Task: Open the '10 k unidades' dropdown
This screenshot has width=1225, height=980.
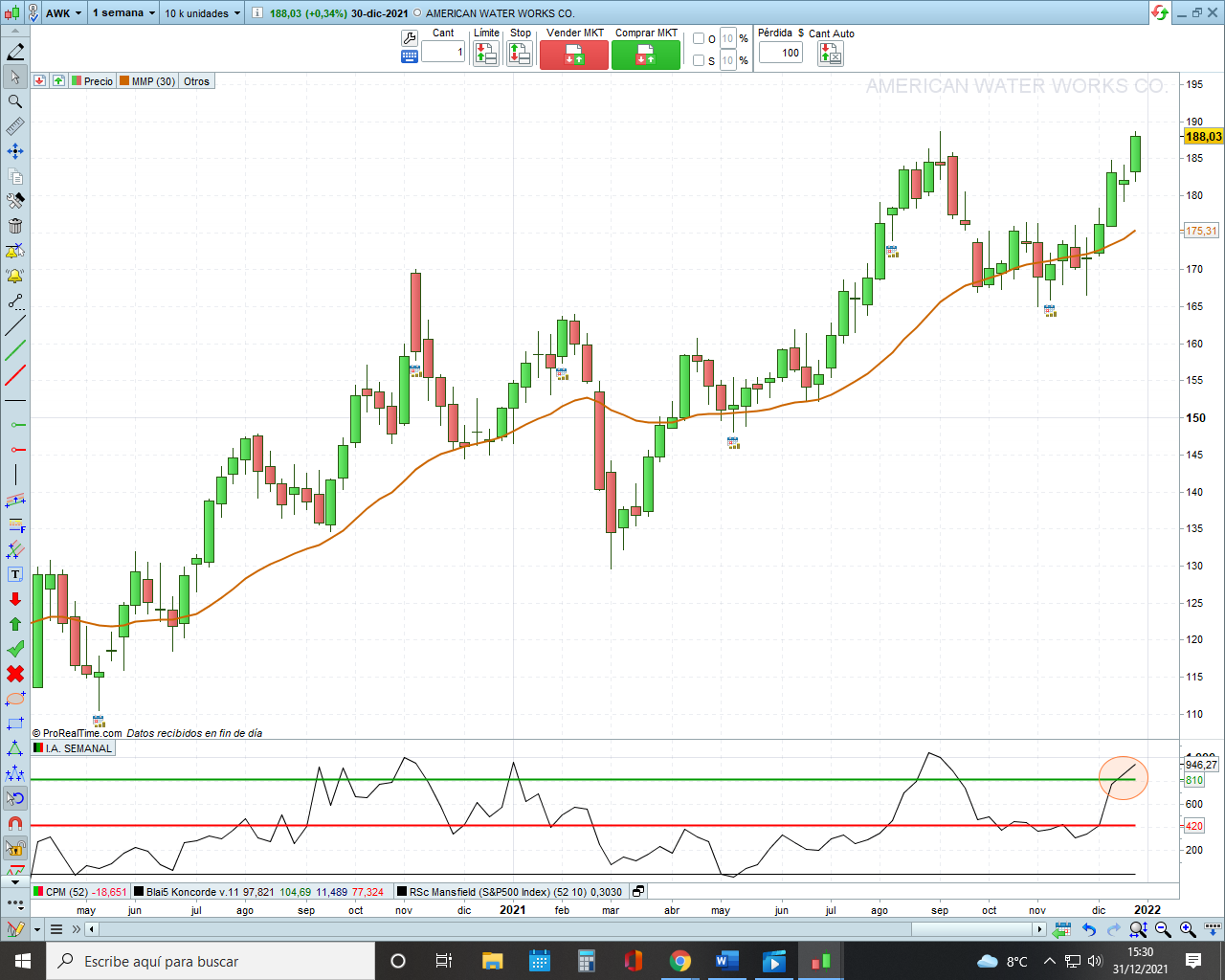Action: pyautogui.click(x=202, y=13)
